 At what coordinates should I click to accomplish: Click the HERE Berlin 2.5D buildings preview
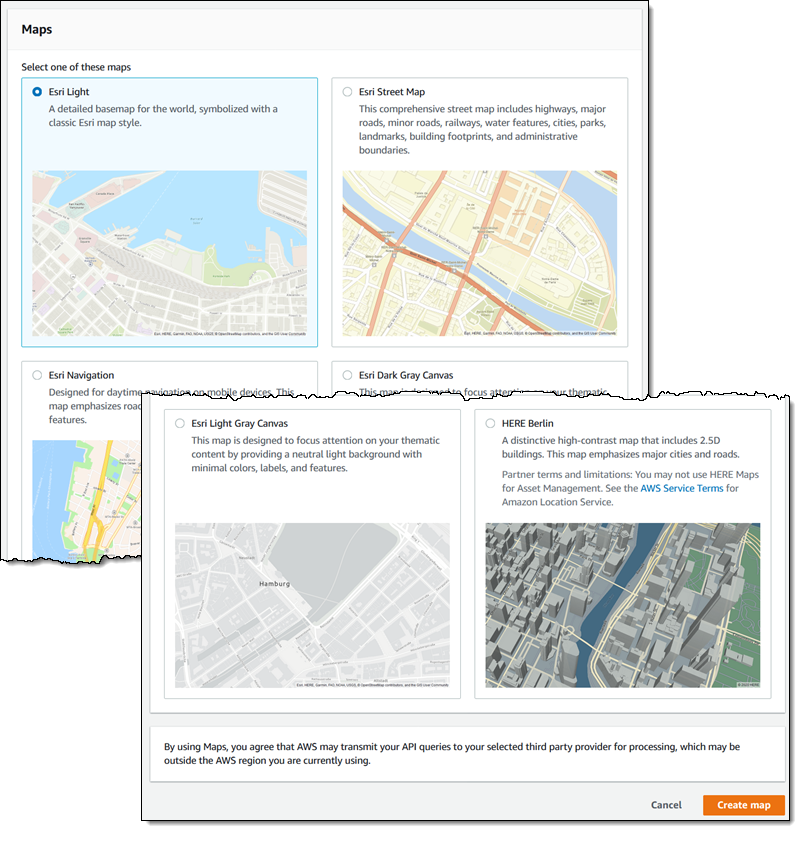point(622,605)
